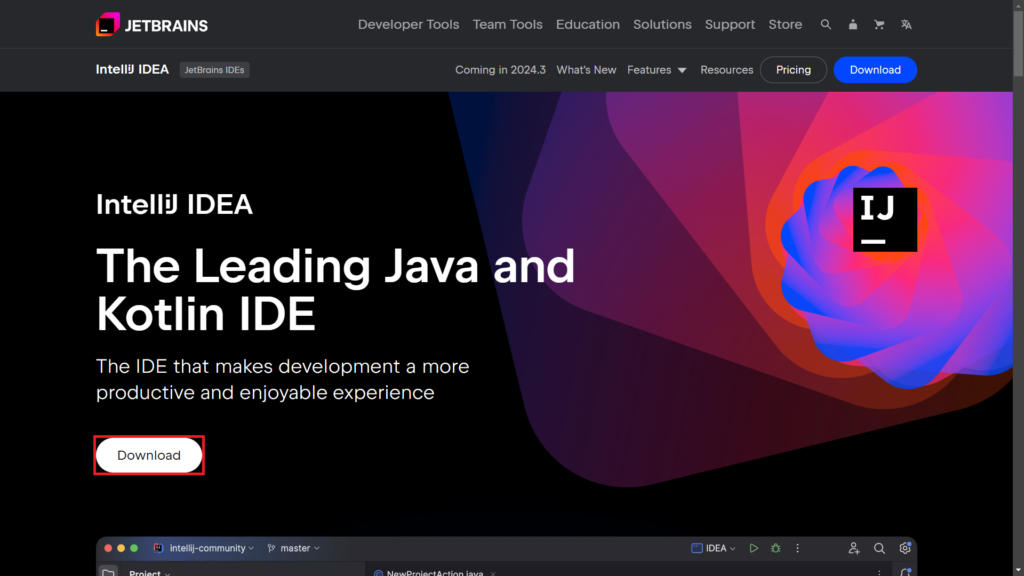Viewport: 1024px width, 576px height.
Task: Click the page vertical scrollbar thumb
Action: [x=1018, y=44]
